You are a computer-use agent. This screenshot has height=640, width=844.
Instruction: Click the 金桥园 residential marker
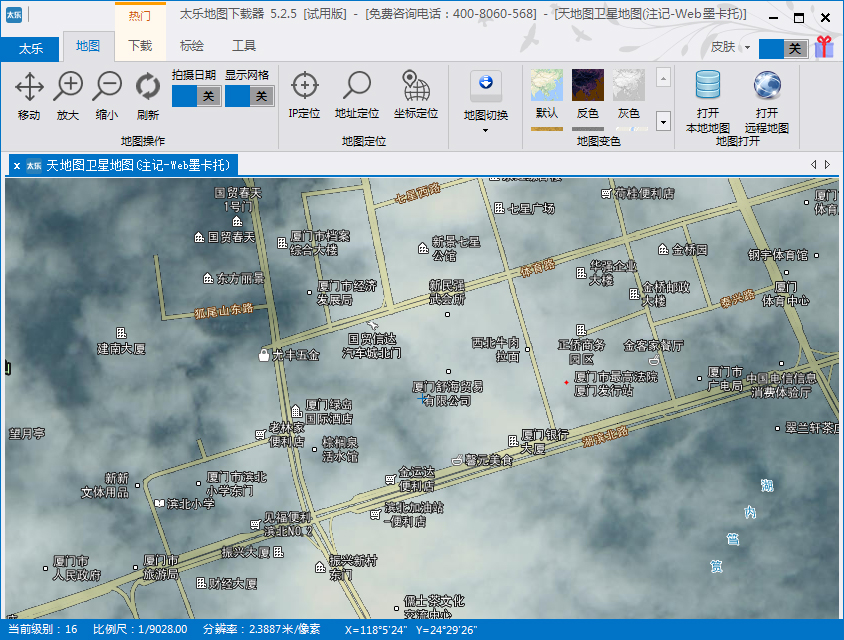[663, 249]
